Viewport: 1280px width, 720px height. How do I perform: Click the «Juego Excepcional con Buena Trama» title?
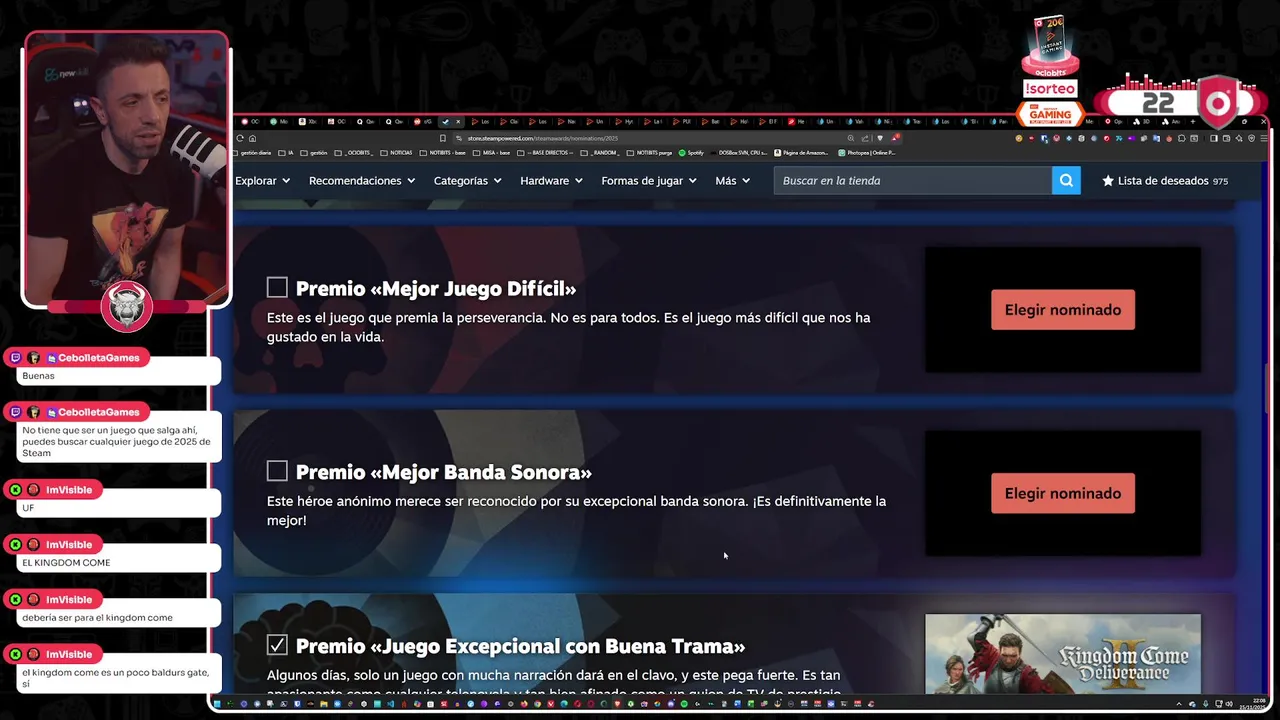[520, 646]
